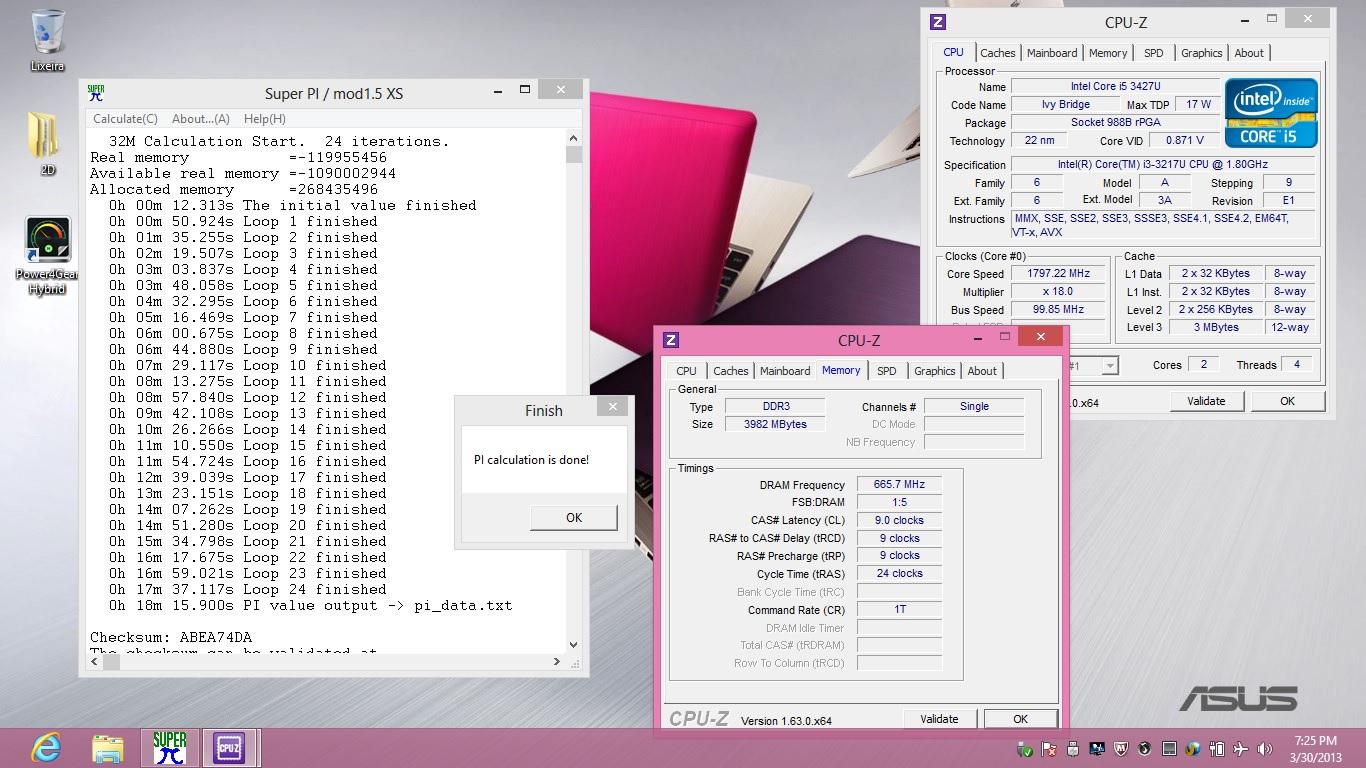The height and width of the screenshot is (768, 1366).
Task: Click the CAS# Latency value 9.0 clocks
Action: pyautogui.click(x=899, y=520)
